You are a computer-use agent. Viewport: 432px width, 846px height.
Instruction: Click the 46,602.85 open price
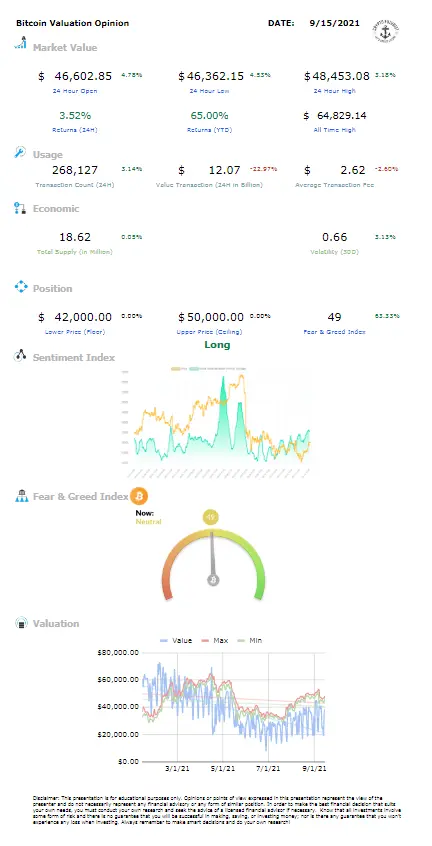coord(83,76)
